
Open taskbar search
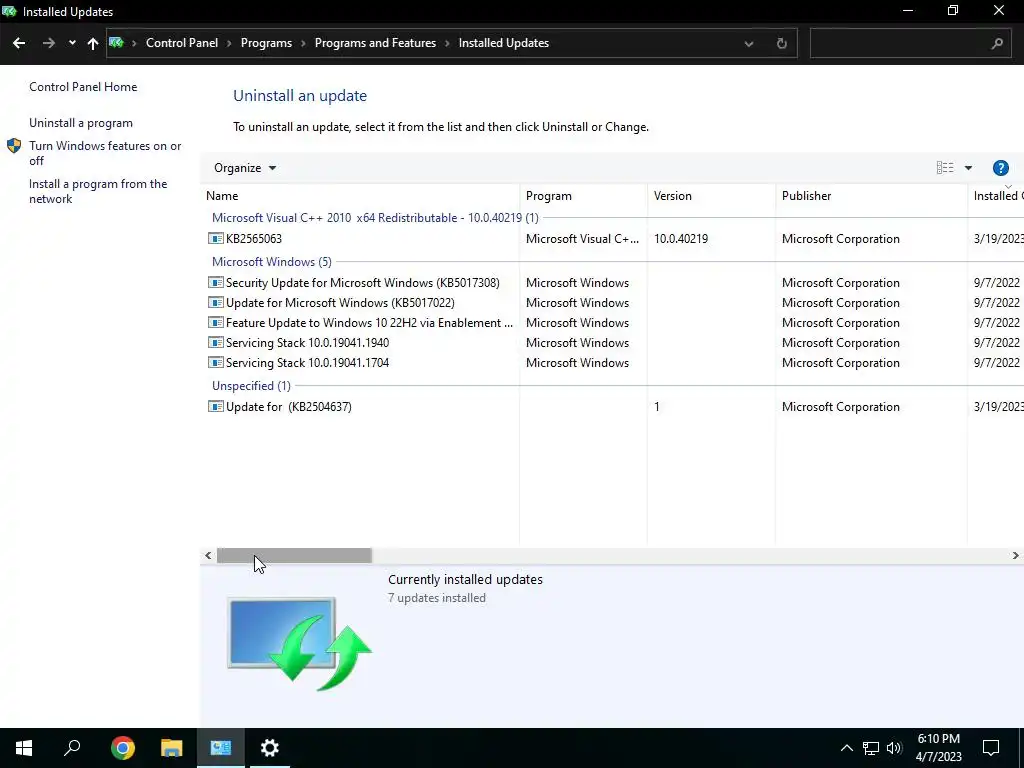pyautogui.click(x=72, y=748)
